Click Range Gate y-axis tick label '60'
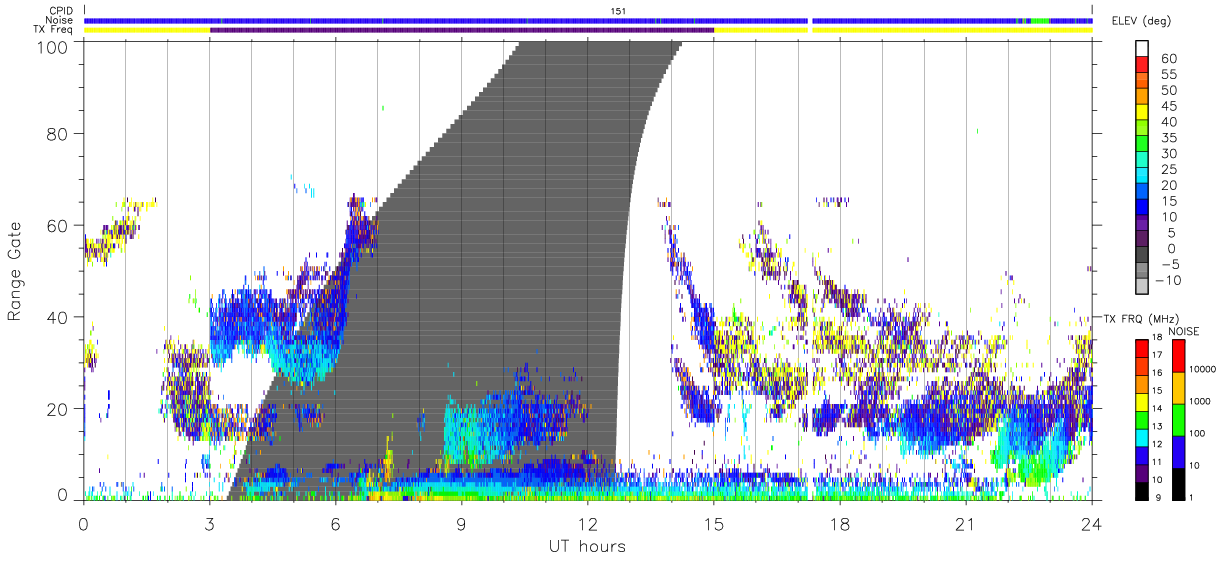The image size is (1228, 567). click(58, 225)
